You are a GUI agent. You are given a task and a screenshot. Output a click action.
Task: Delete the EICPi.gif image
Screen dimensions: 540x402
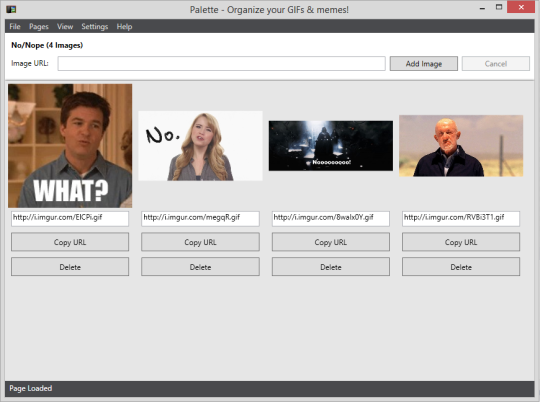pos(70,267)
